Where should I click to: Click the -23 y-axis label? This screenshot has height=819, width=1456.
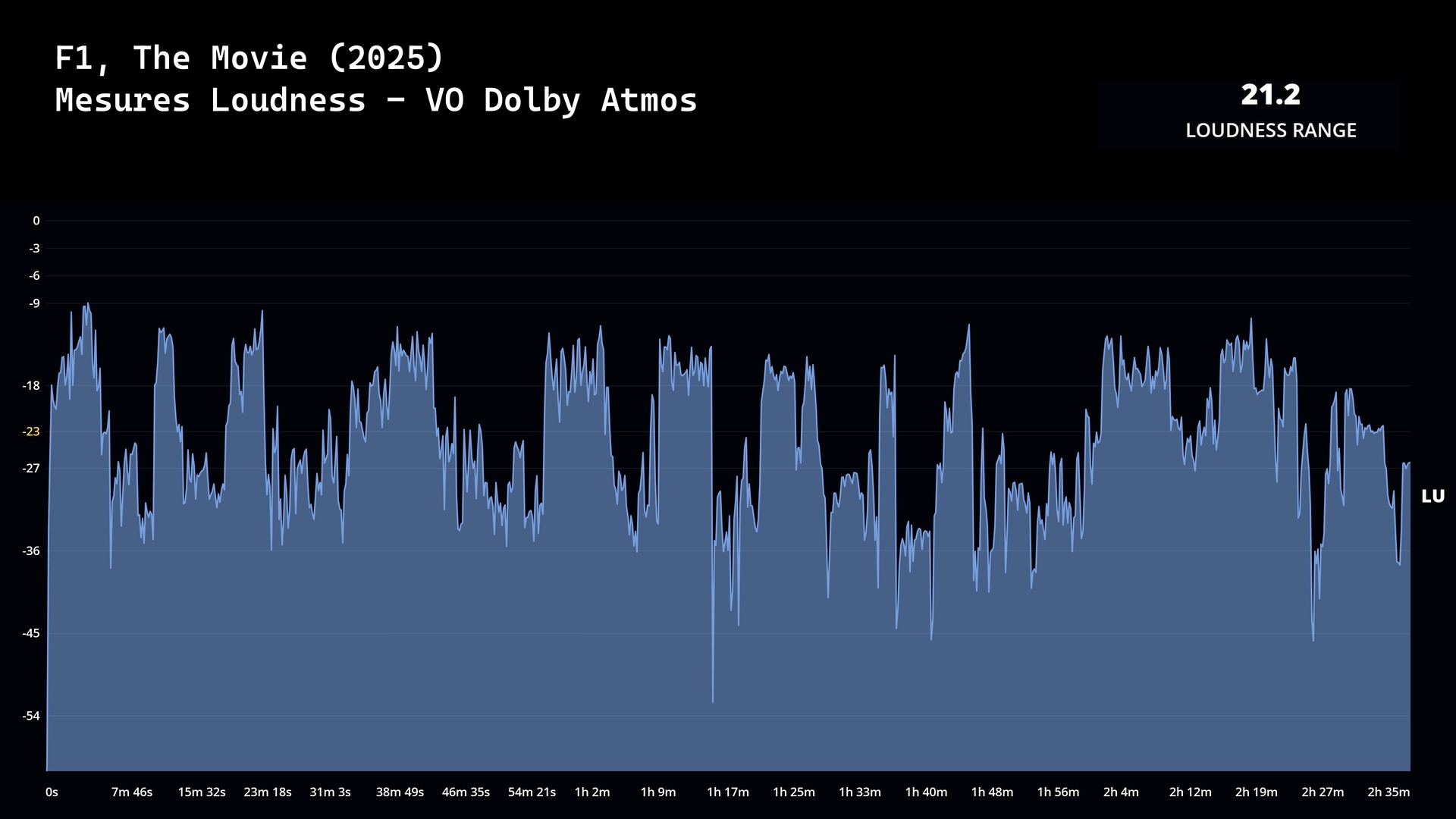31,431
